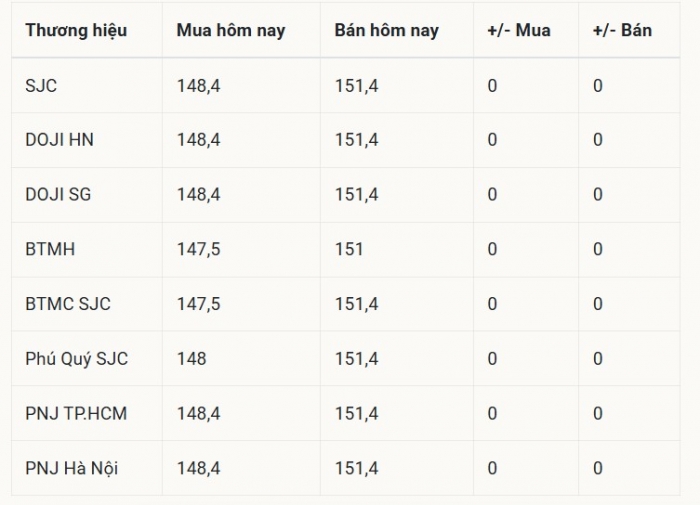
Task: Select the SJC brand row
Action: (x=346, y=85)
